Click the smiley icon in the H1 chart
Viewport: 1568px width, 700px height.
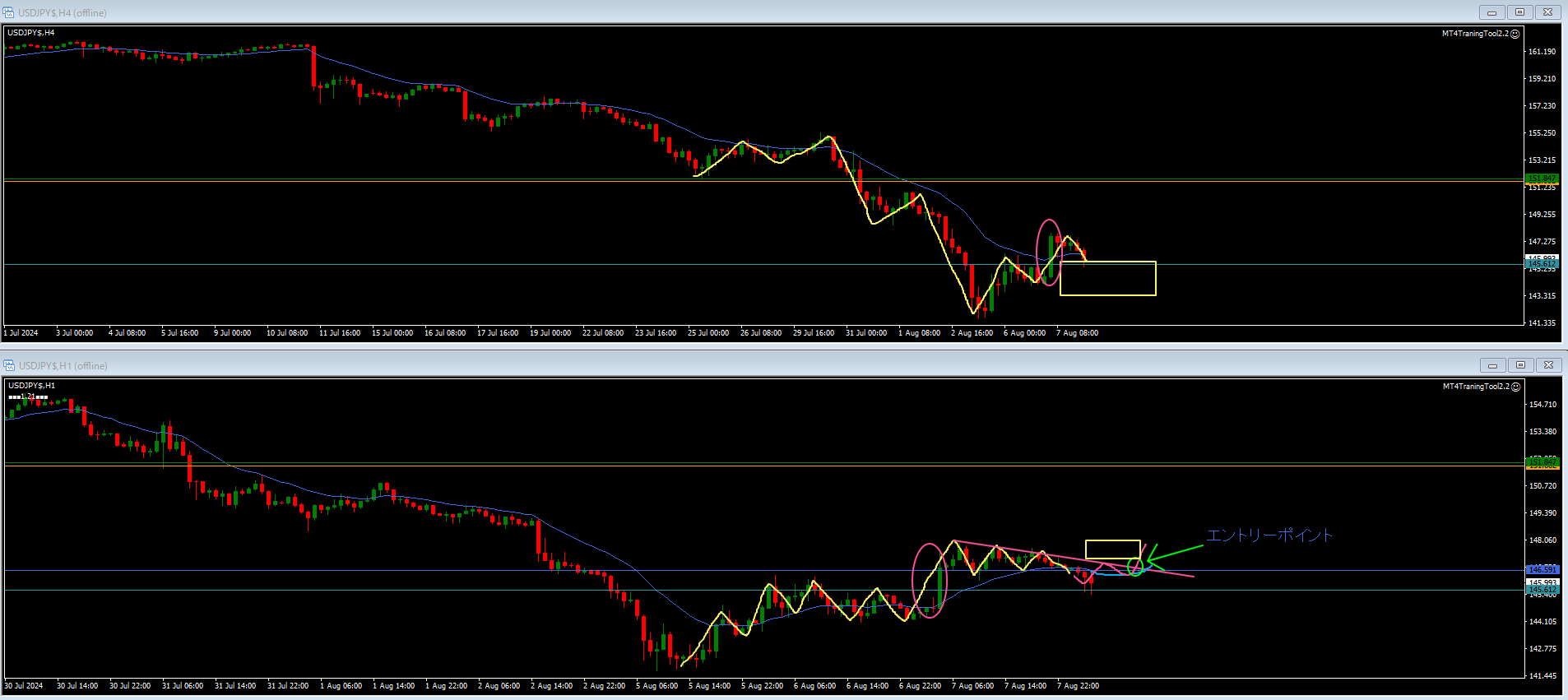pyautogui.click(x=1515, y=387)
